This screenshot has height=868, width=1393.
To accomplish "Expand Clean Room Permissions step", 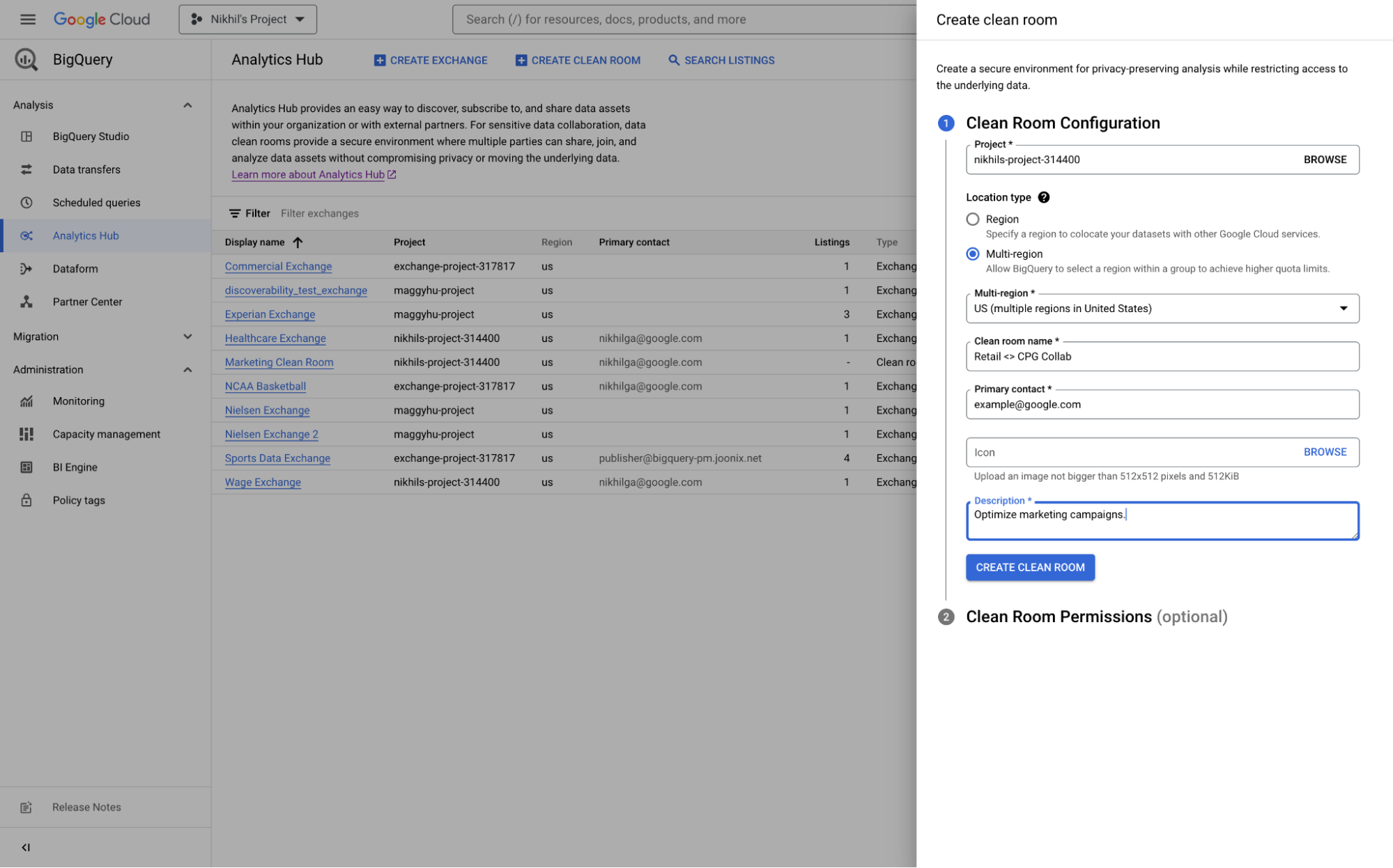I will [x=1096, y=617].
